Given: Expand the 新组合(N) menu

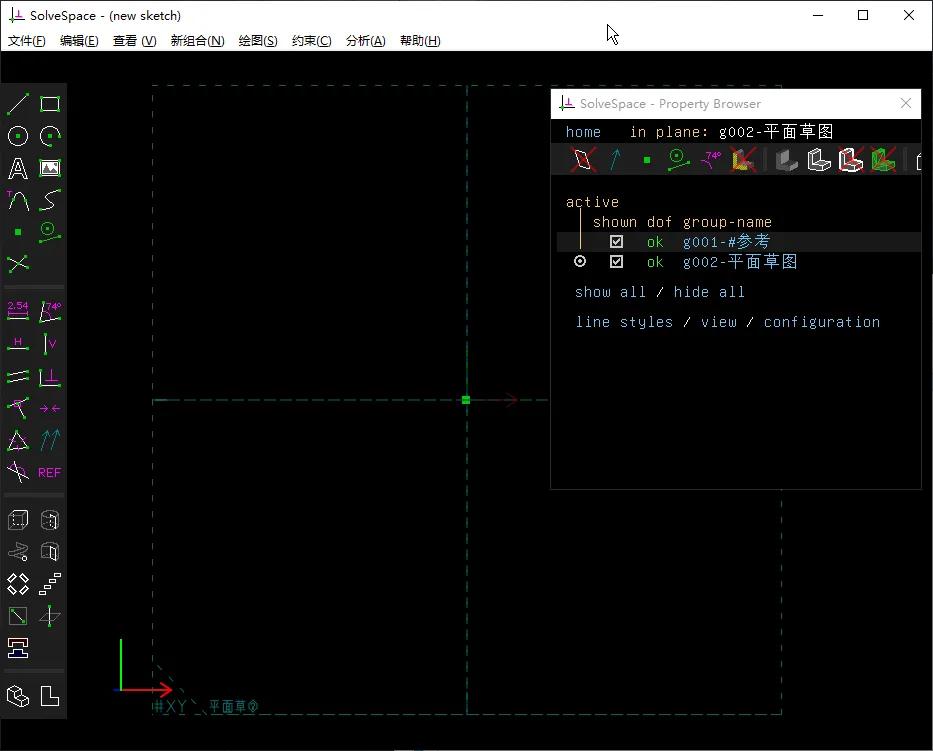Looking at the screenshot, I should (197, 41).
